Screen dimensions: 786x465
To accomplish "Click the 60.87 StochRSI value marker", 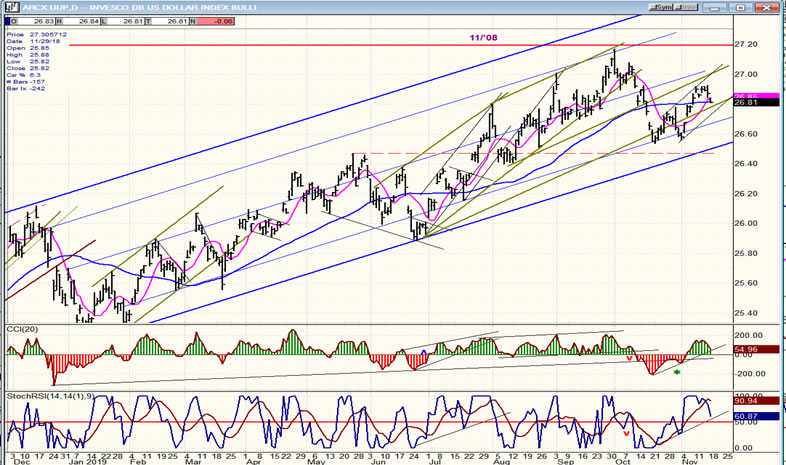I will coord(756,416).
